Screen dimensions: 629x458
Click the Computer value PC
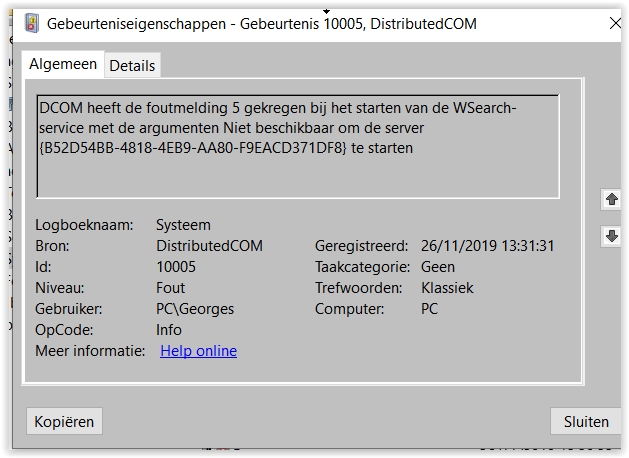[429, 309]
